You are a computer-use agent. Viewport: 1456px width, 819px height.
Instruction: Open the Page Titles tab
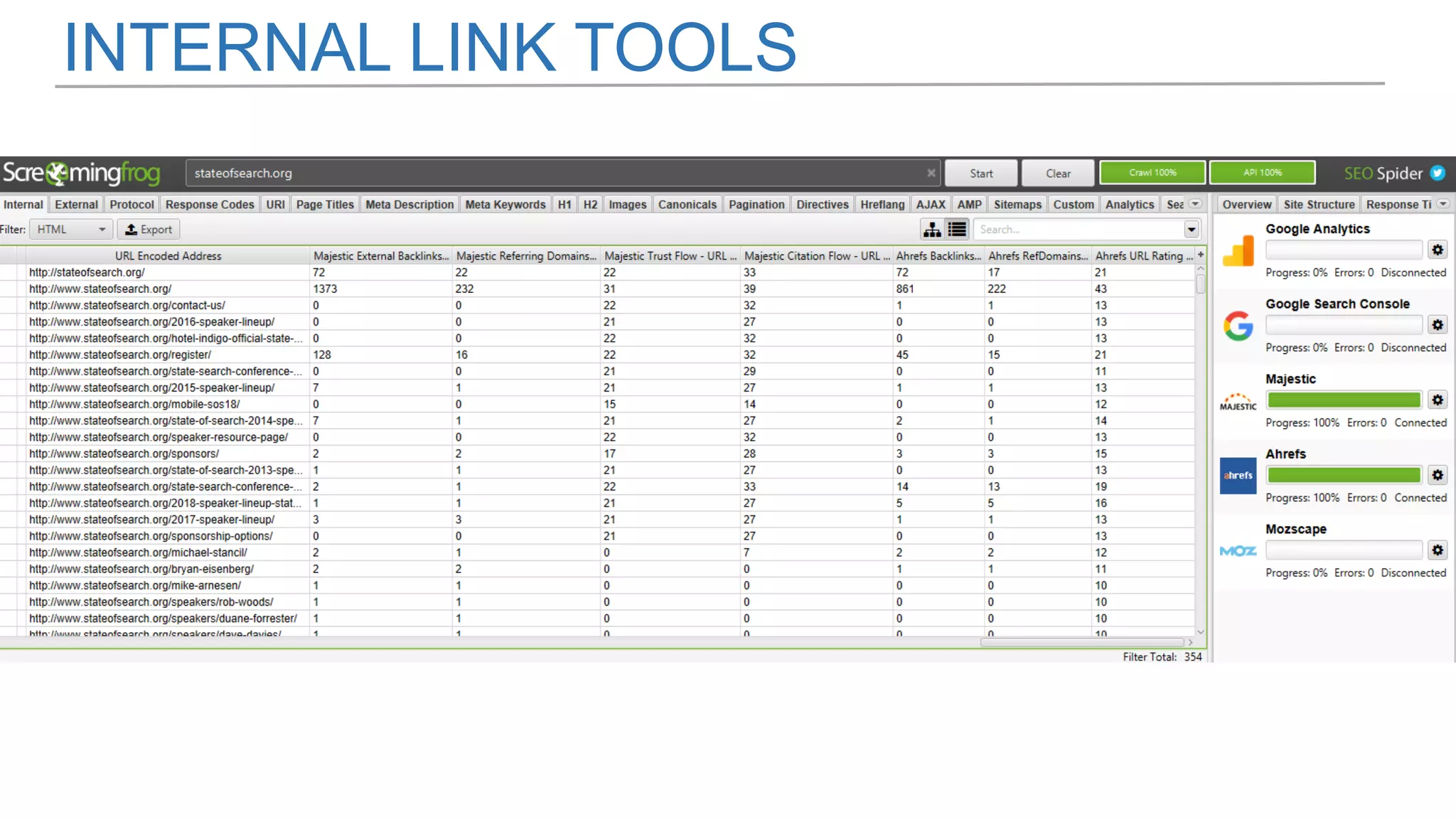325,205
